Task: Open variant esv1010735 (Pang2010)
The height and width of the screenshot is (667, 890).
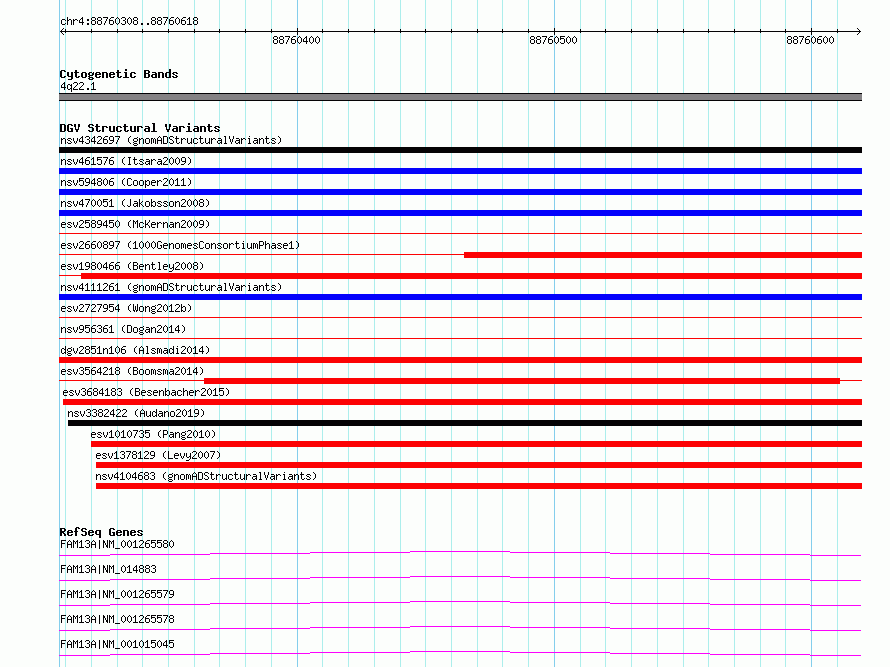Action: 153,434
